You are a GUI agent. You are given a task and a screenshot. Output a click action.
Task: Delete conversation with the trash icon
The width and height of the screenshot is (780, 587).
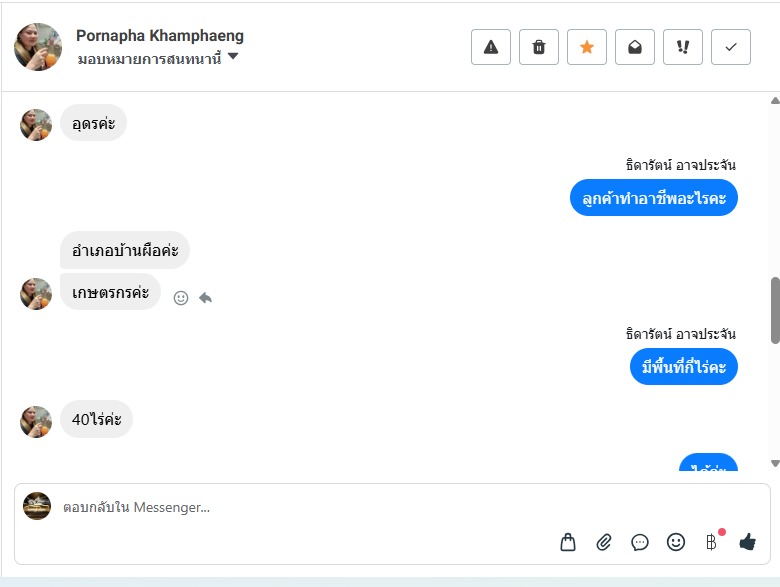click(x=539, y=47)
